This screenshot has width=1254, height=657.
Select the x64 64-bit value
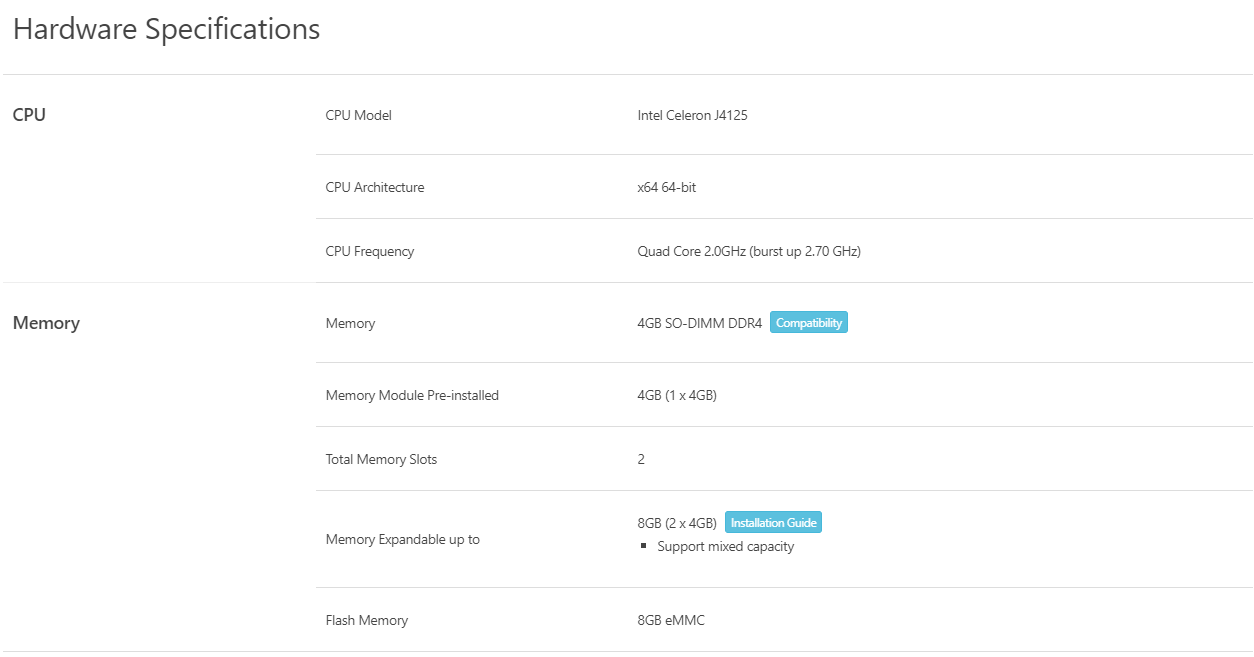pyautogui.click(x=666, y=187)
